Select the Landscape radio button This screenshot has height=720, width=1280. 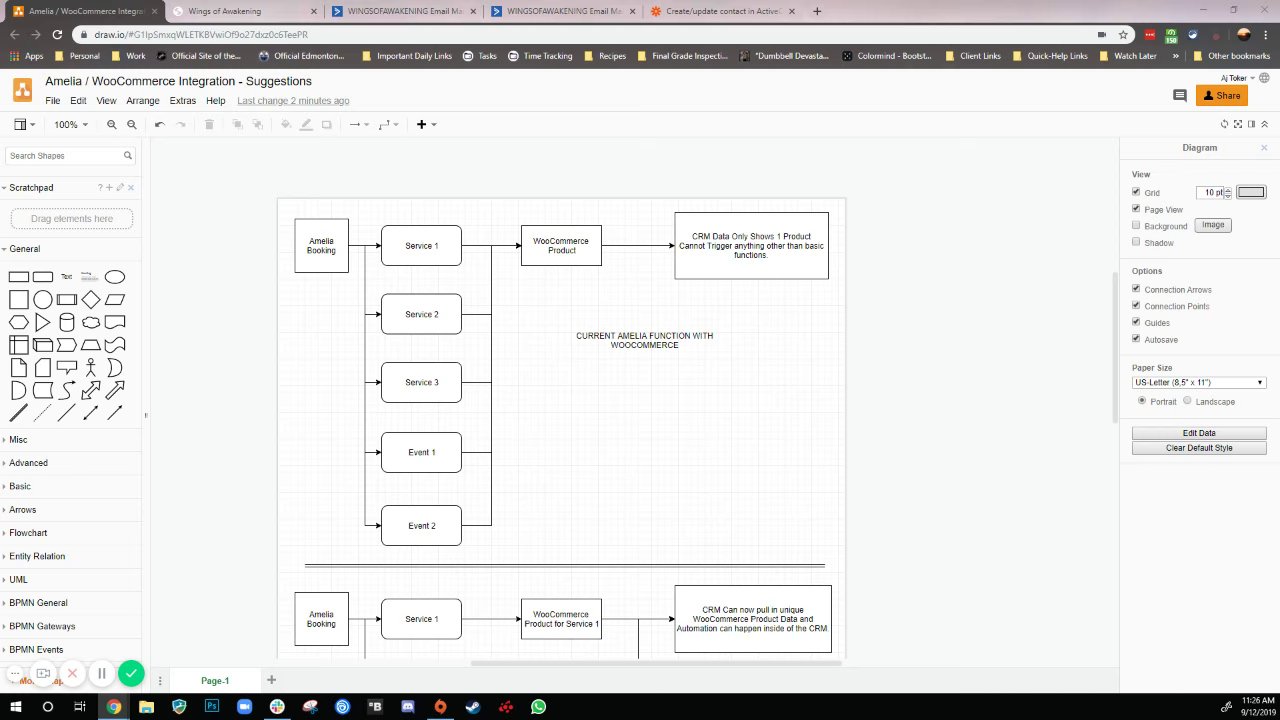pos(1187,401)
